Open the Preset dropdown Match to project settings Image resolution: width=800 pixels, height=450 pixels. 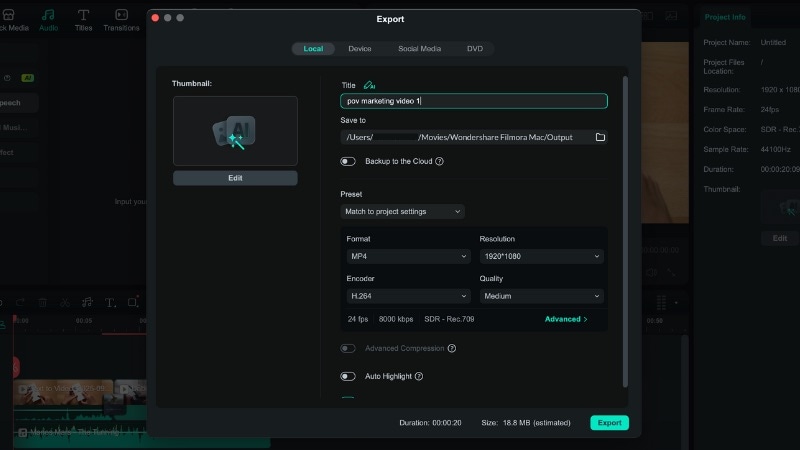click(402, 211)
